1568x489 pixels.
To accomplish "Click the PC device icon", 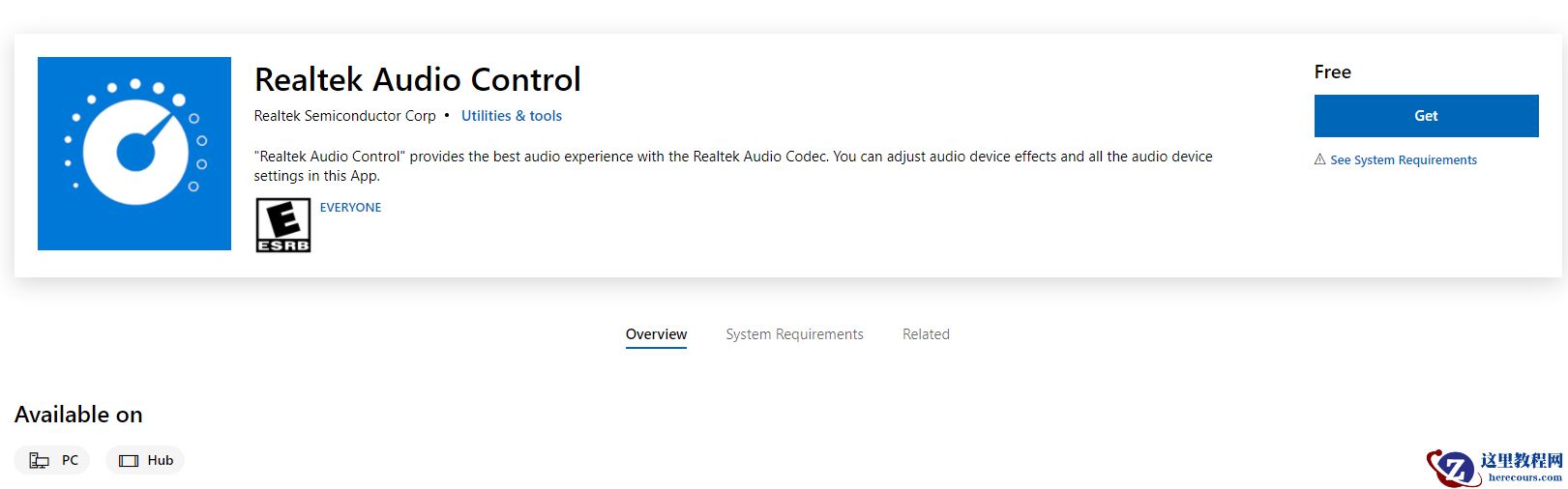I will point(39,461).
